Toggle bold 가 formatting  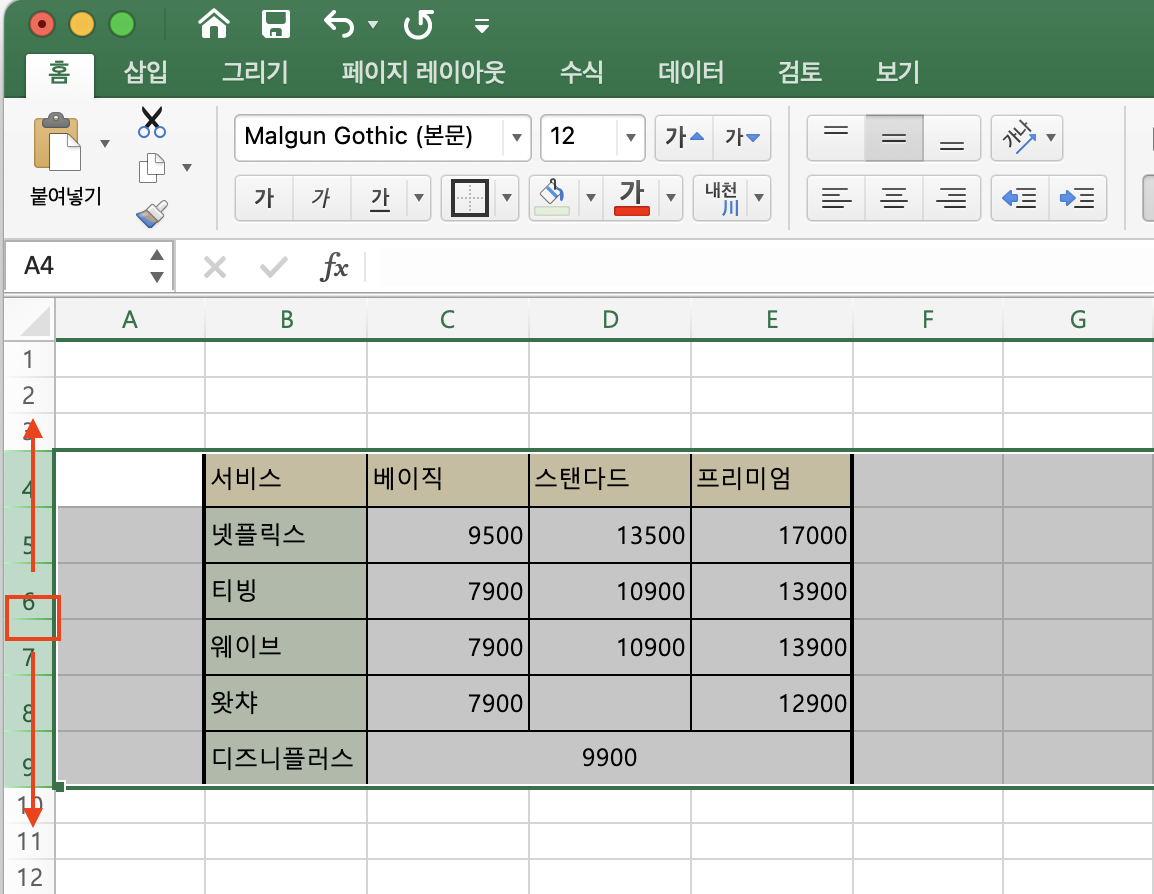click(263, 198)
